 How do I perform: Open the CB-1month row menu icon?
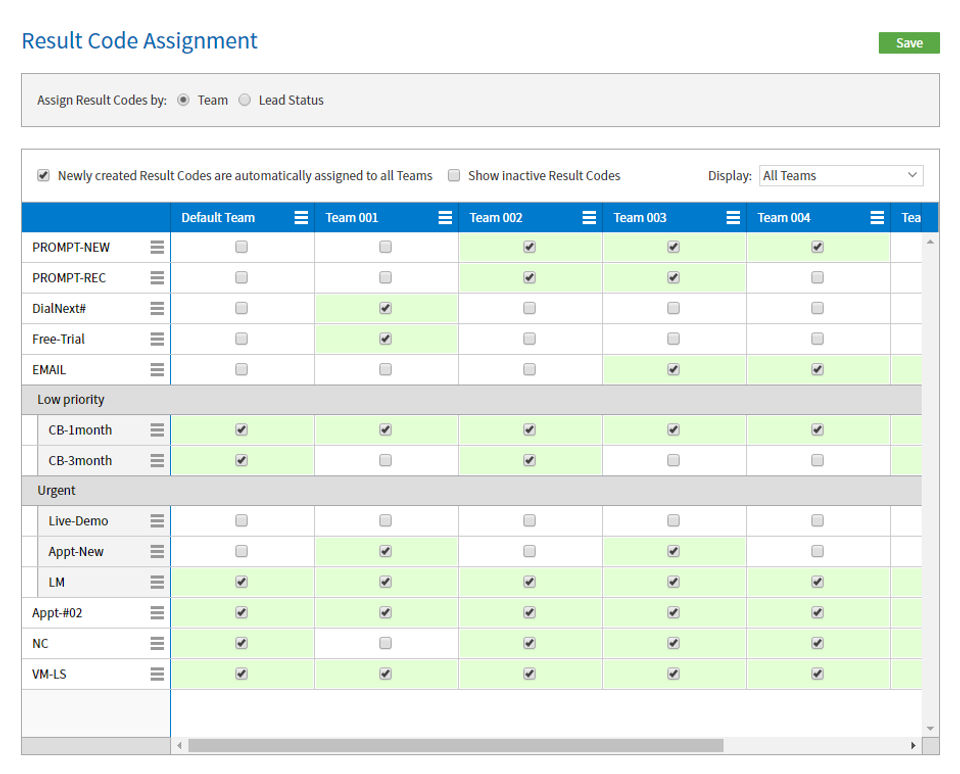tap(157, 430)
